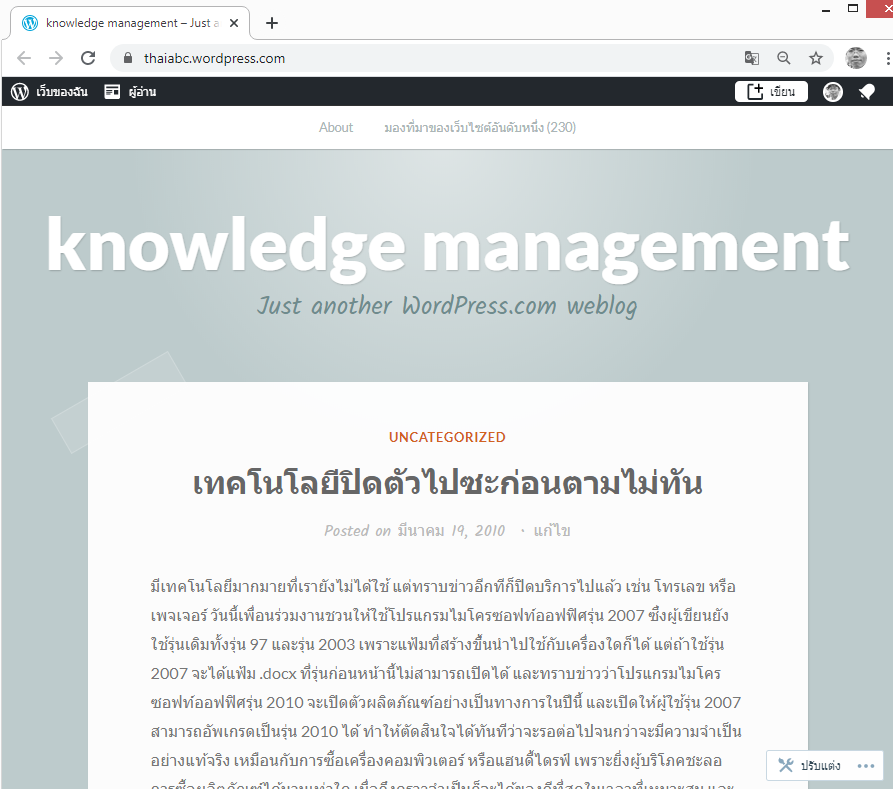Viewport: 893px width, 789px height.
Task: Open the WordPress 'เว็บของฉัน' (My Site) menu
Action: pos(49,92)
